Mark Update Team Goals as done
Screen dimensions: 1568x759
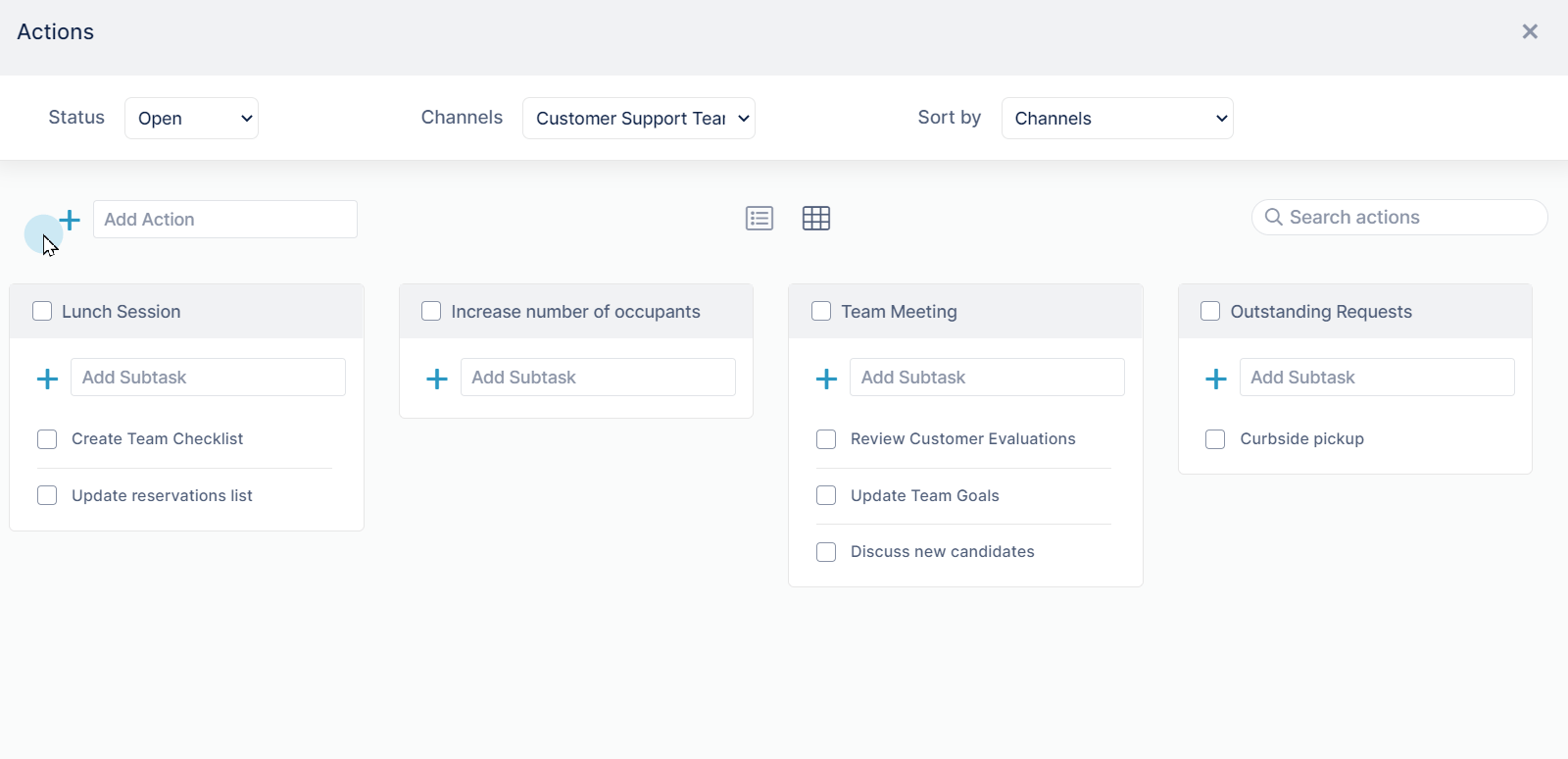click(826, 495)
